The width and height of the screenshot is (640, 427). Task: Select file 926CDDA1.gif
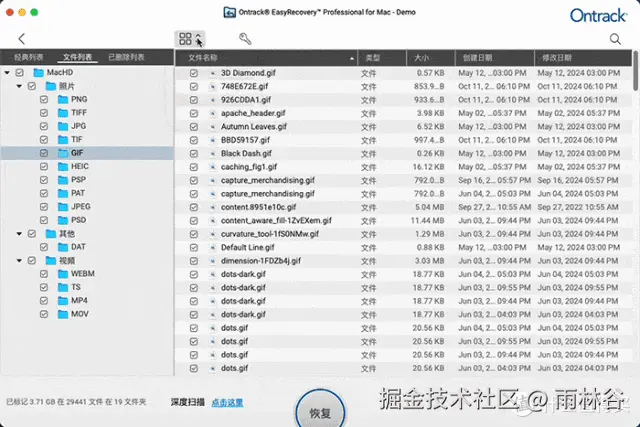tap(246, 100)
